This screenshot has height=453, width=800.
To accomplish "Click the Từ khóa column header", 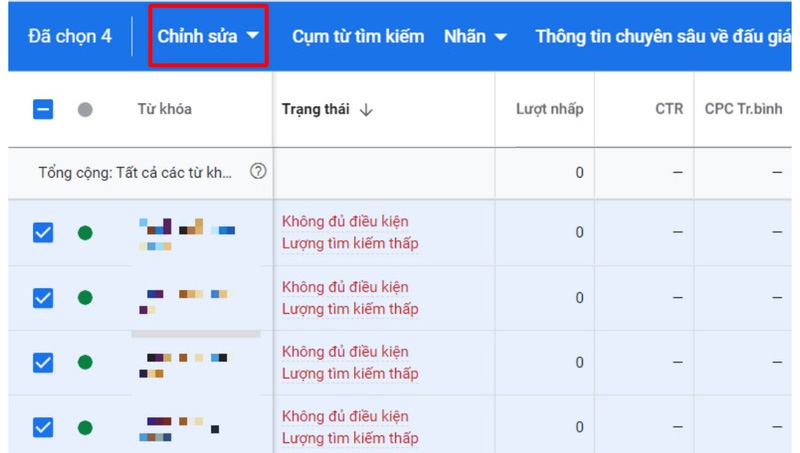I will (x=164, y=109).
